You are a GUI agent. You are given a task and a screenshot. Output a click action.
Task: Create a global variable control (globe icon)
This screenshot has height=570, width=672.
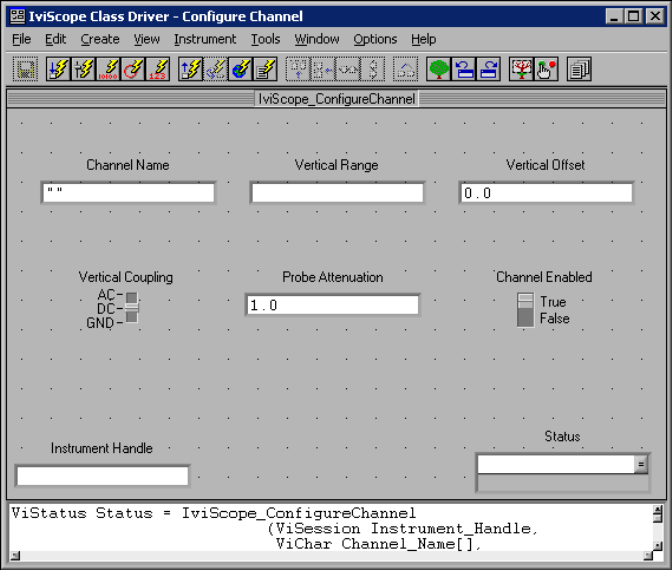coord(240,69)
